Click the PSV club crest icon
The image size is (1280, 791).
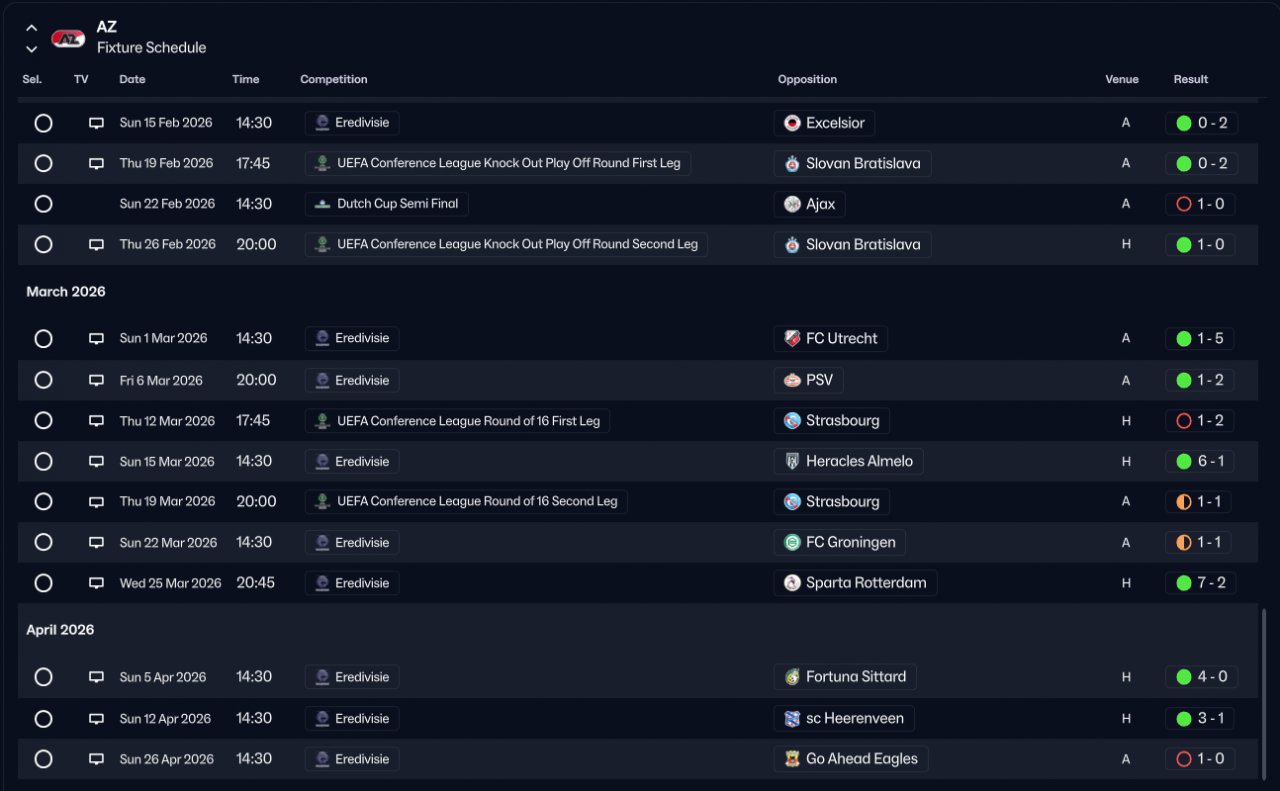tap(792, 380)
